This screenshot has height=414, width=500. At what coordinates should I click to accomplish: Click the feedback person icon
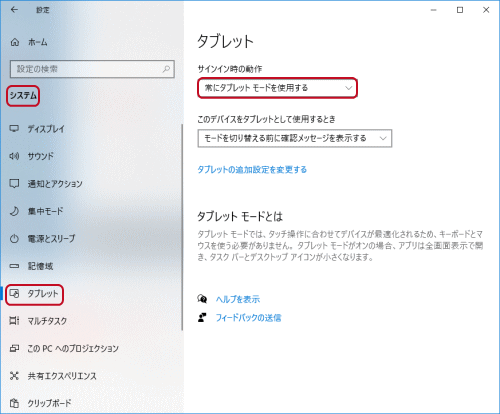coord(202,317)
